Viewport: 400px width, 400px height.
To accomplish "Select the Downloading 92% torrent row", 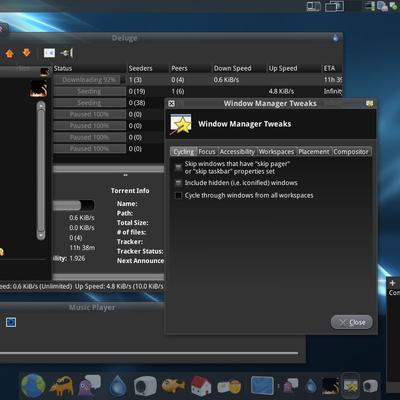I will point(197,80).
